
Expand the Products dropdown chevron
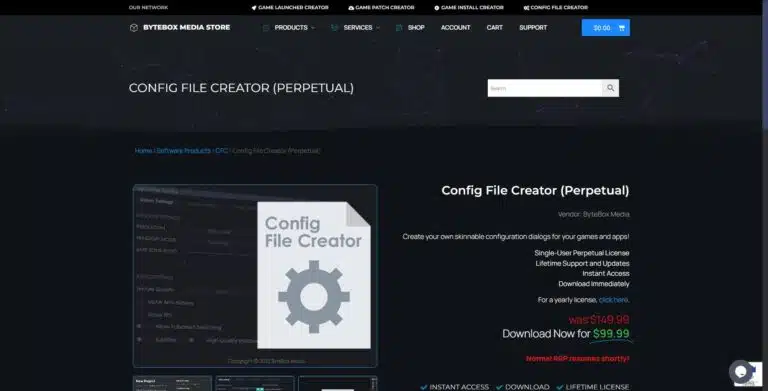(313, 28)
